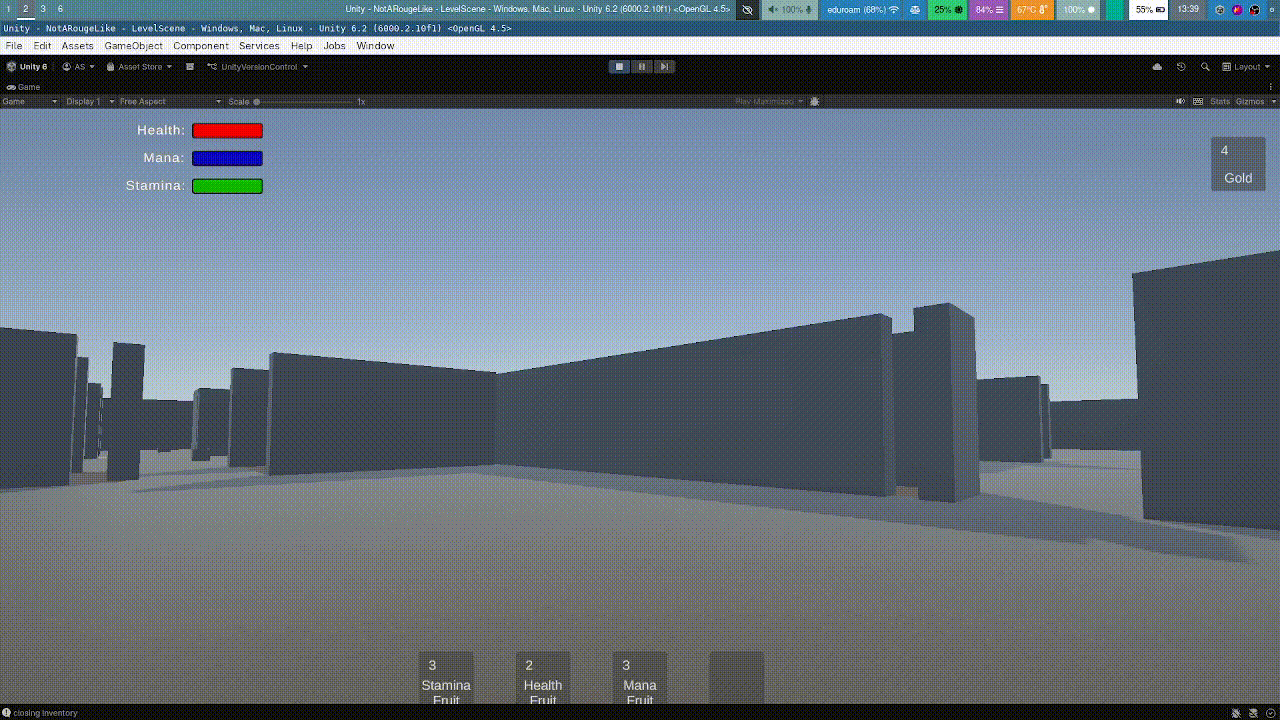Open the Window menu
Viewport: 1280px width, 720px height.
pyautogui.click(x=375, y=45)
